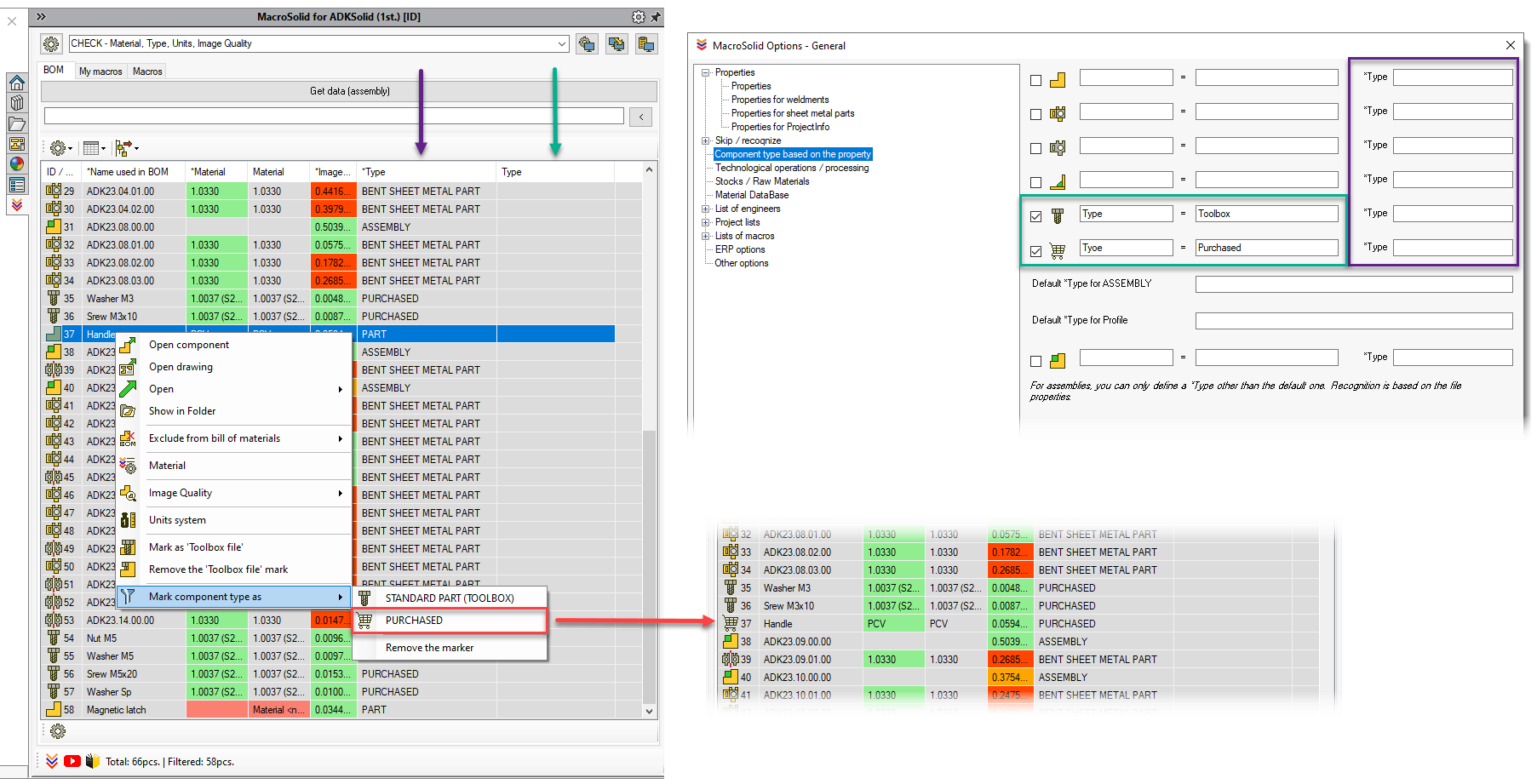Viewport: 1537px width, 784px height.
Task: Toggle the checkbox on the Toolbox row
Action: 1035,216
